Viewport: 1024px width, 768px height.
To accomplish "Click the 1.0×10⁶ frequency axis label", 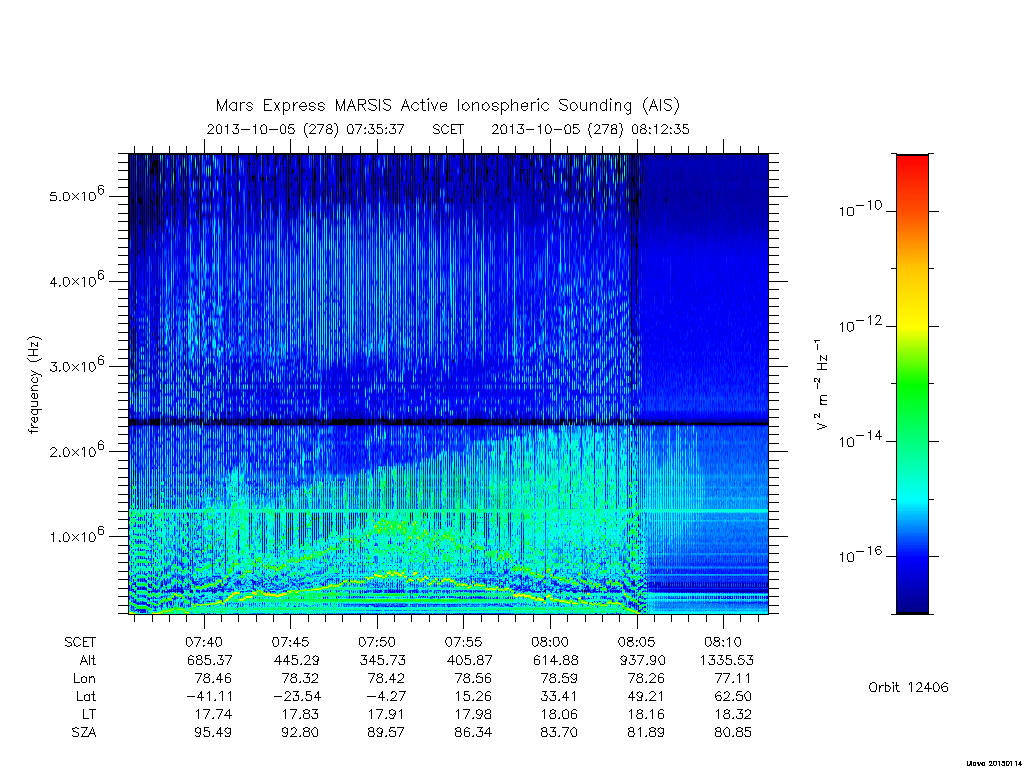I will [x=76, y=535].
